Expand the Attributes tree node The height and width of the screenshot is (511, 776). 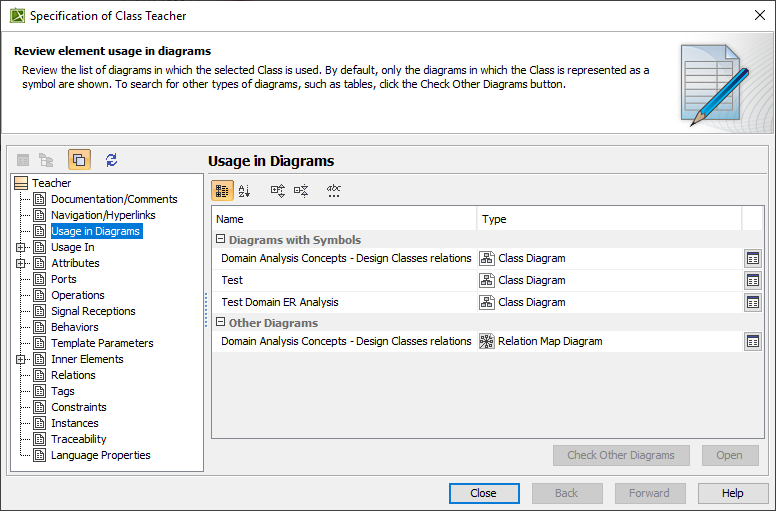click(21, 263)
